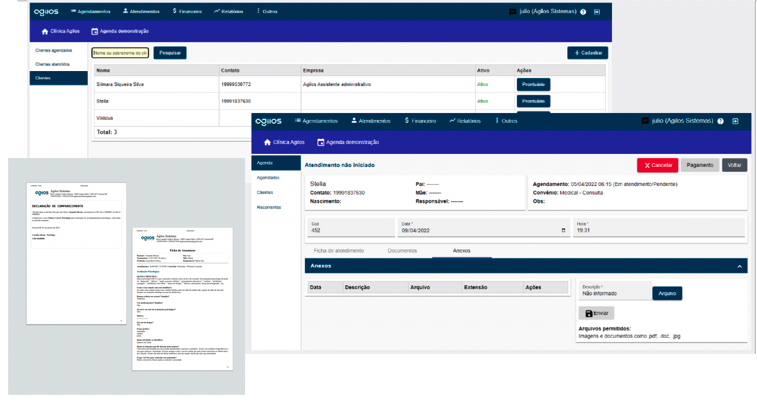Click the client name search field

[x=121, y=52]
